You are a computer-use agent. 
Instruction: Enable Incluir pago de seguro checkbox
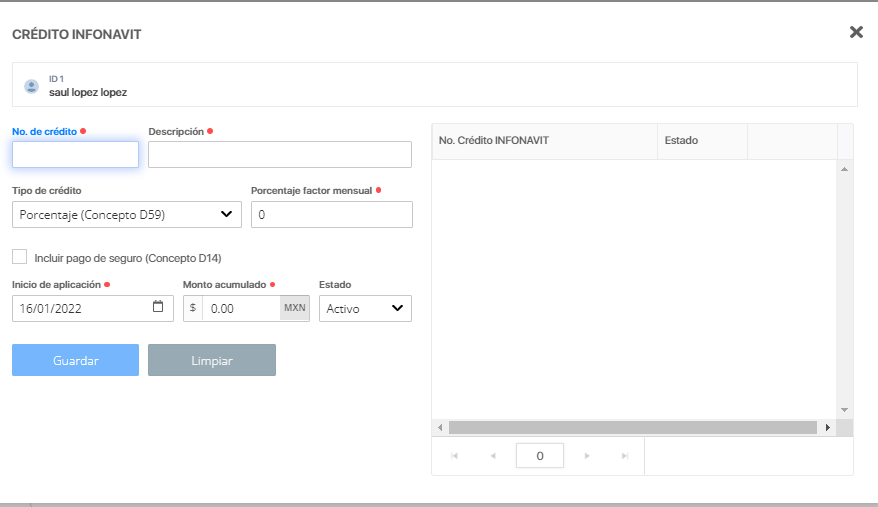coord(20,257)
